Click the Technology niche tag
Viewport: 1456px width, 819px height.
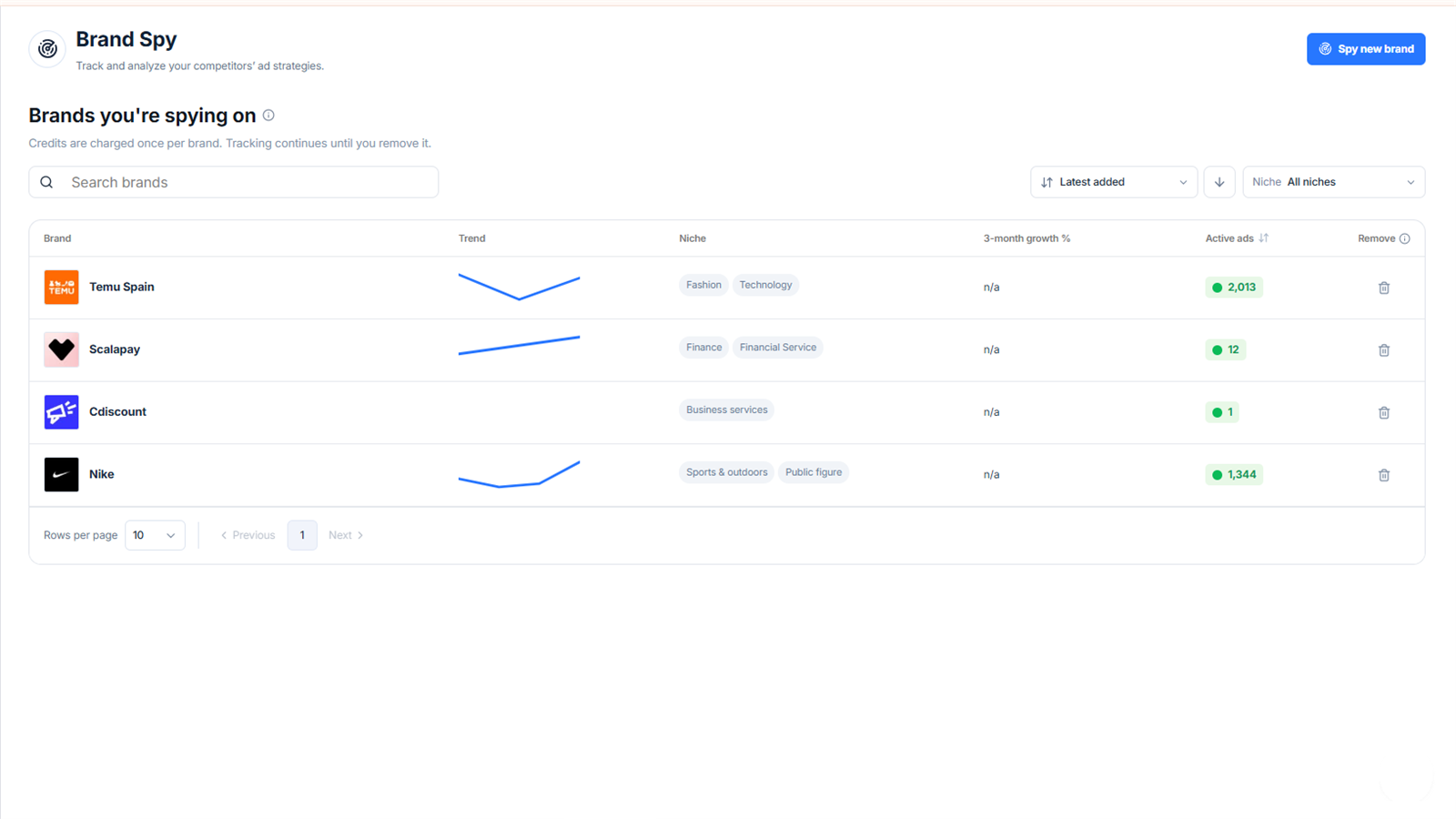tap(765, 285)
